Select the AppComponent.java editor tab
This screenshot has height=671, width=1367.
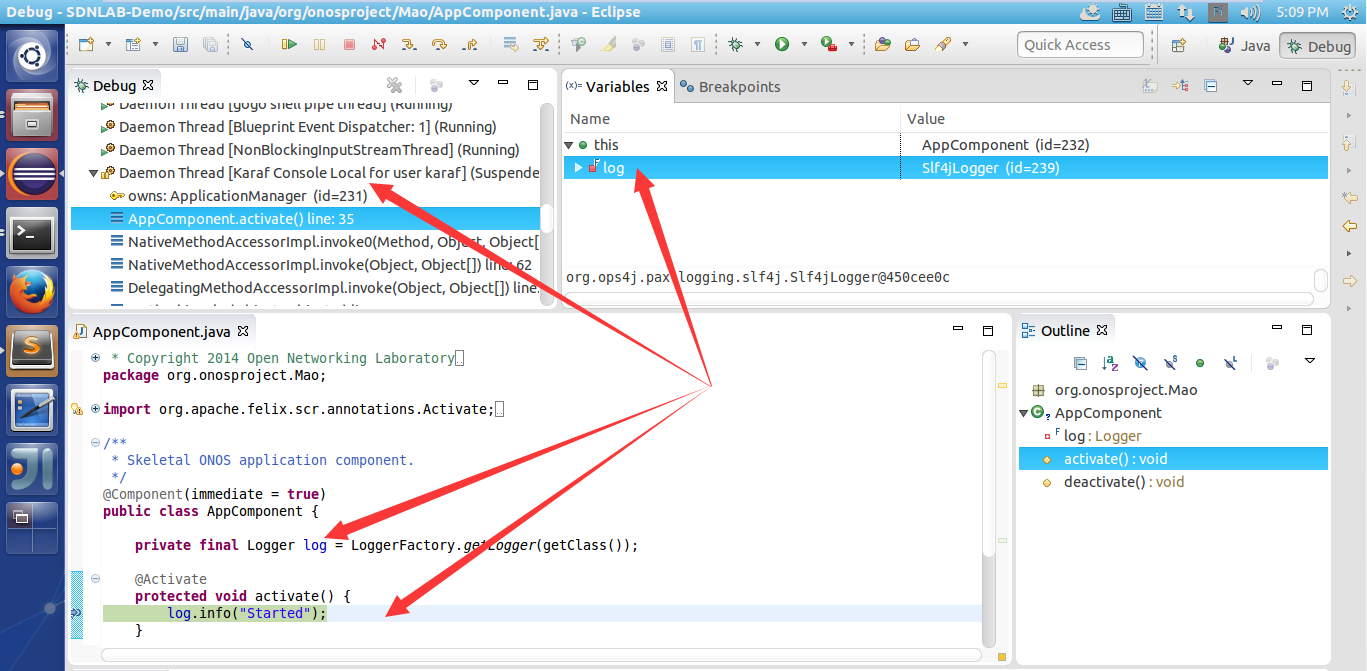[160, 332]
